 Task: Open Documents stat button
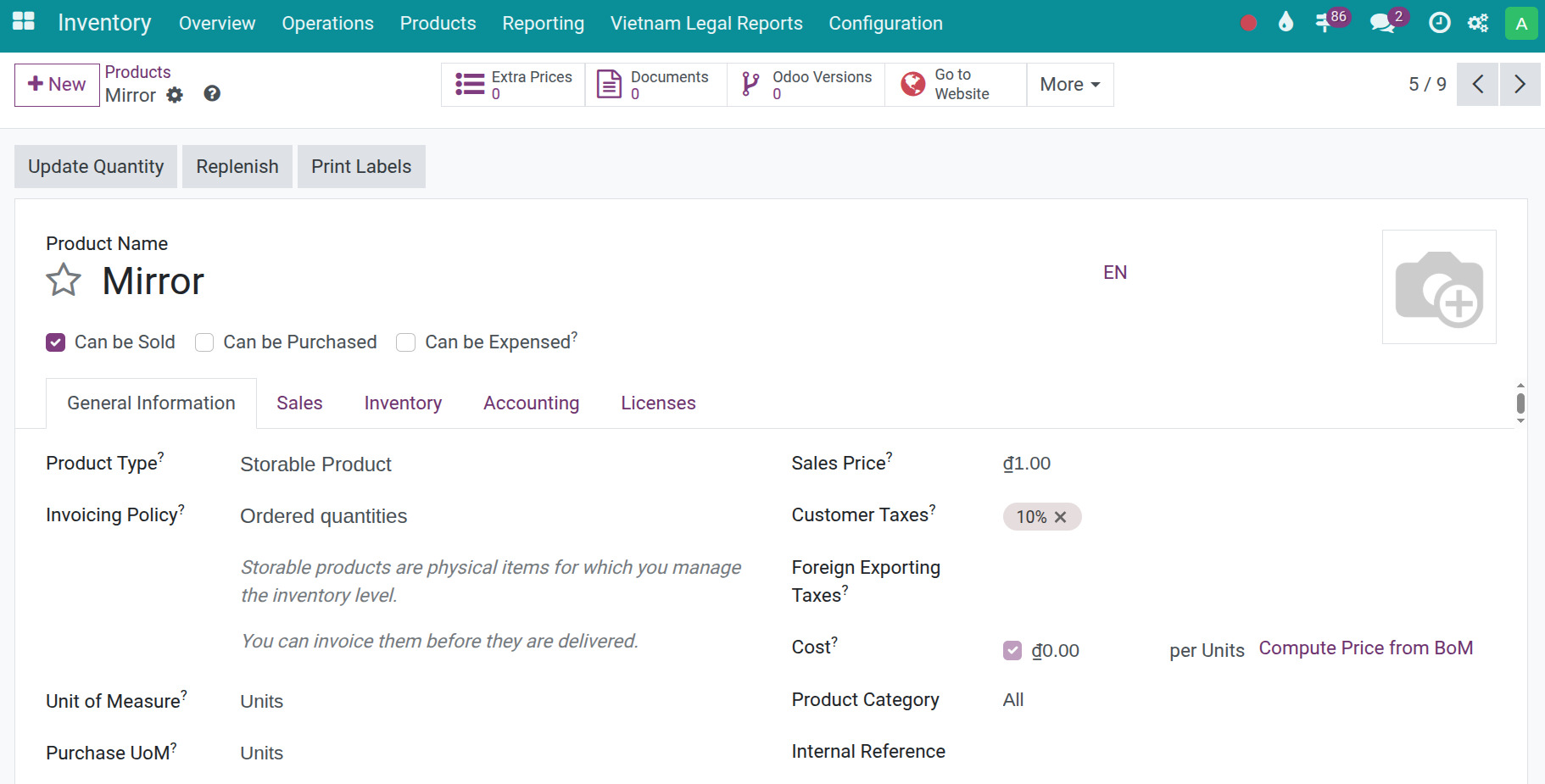pyautogui.click(x=655, y=85)
